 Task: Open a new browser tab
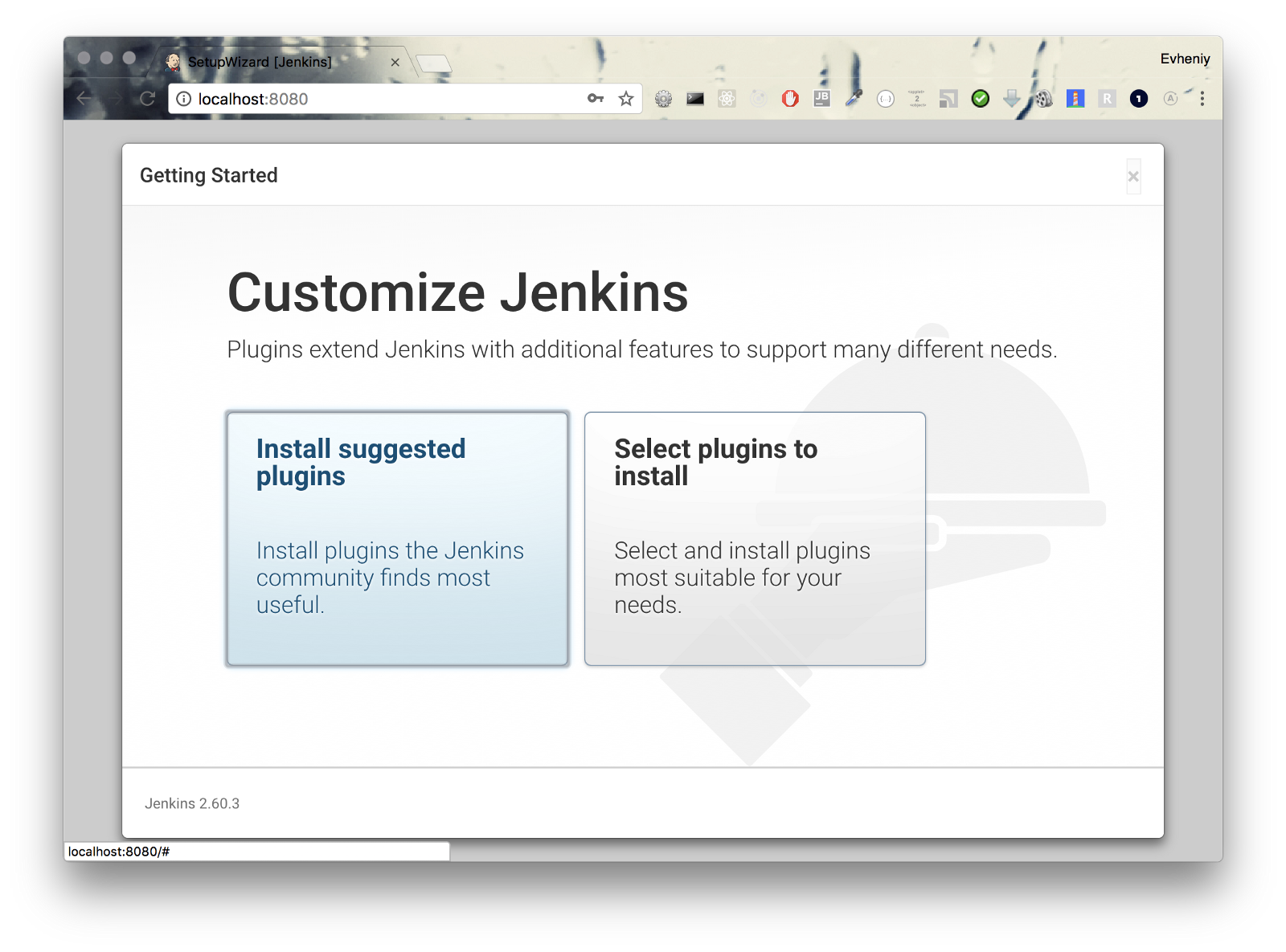tap(434, 63)
